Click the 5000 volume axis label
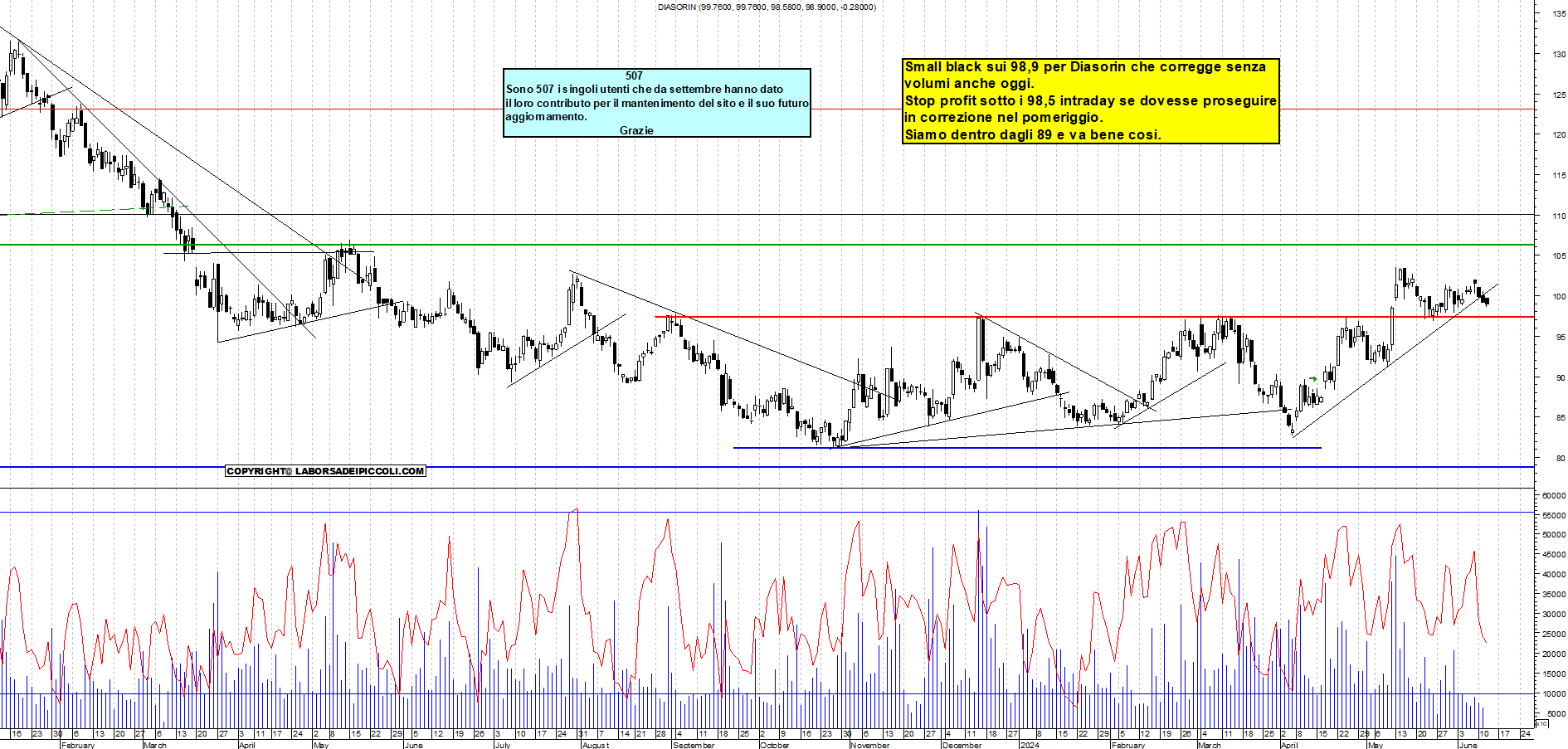 pos(1556,714)
